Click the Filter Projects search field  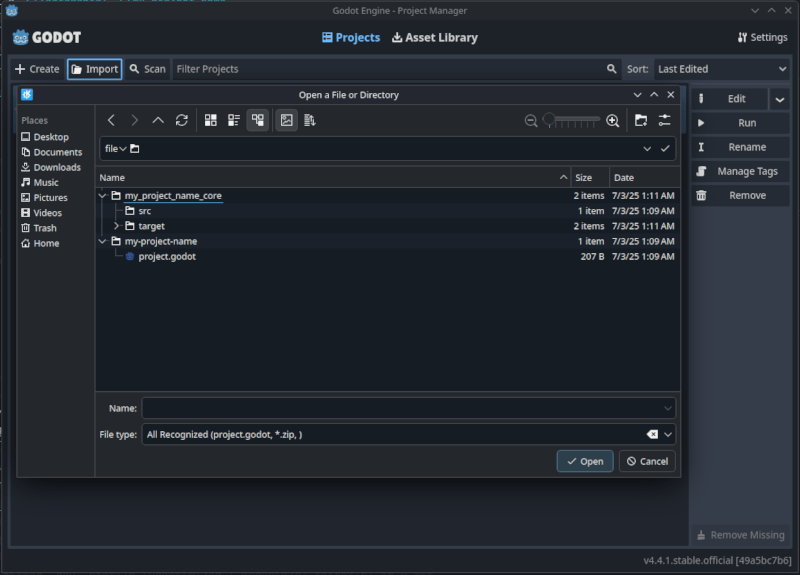point(396,69)
